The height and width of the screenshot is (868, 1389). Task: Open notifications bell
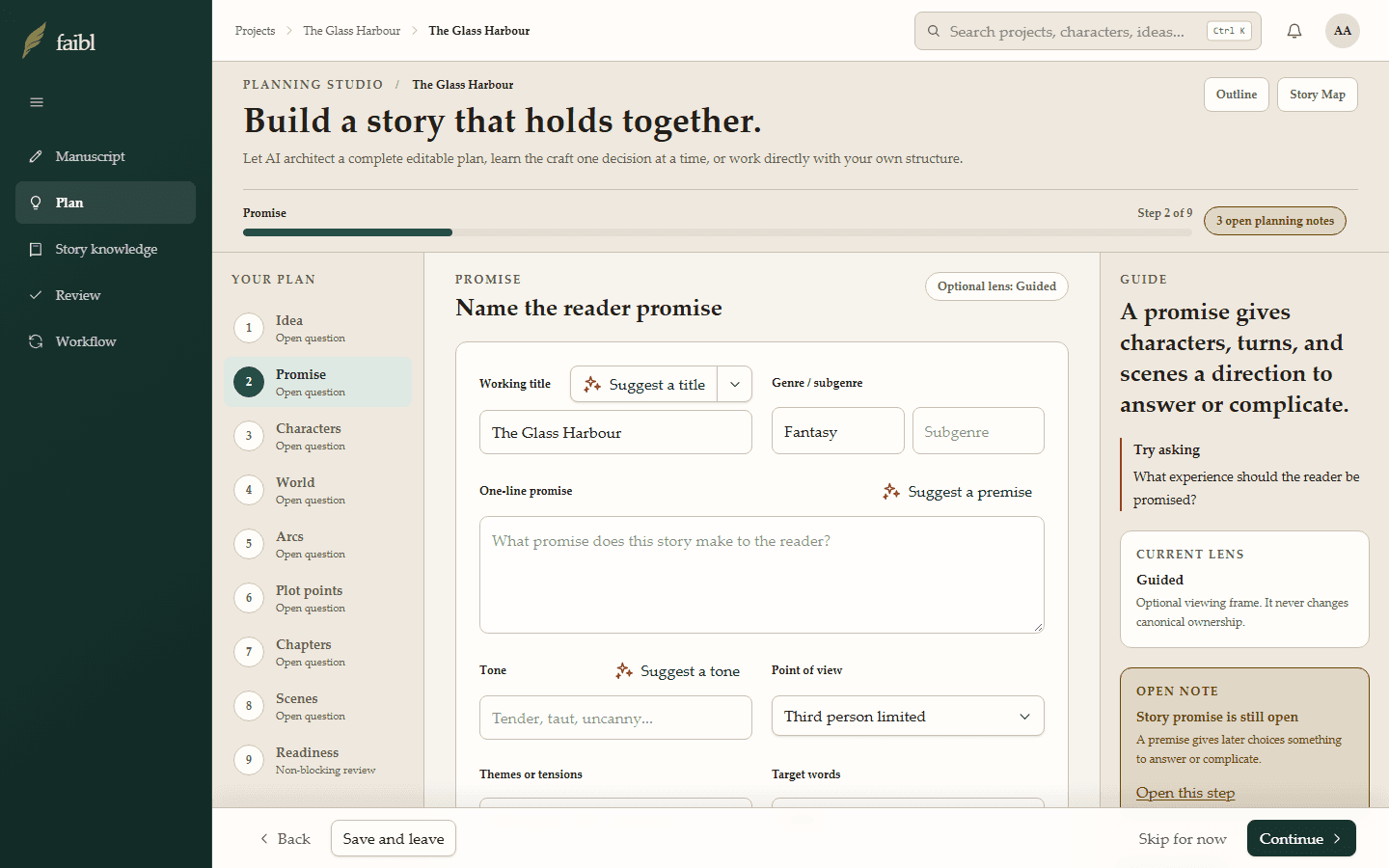(1294, 31)
